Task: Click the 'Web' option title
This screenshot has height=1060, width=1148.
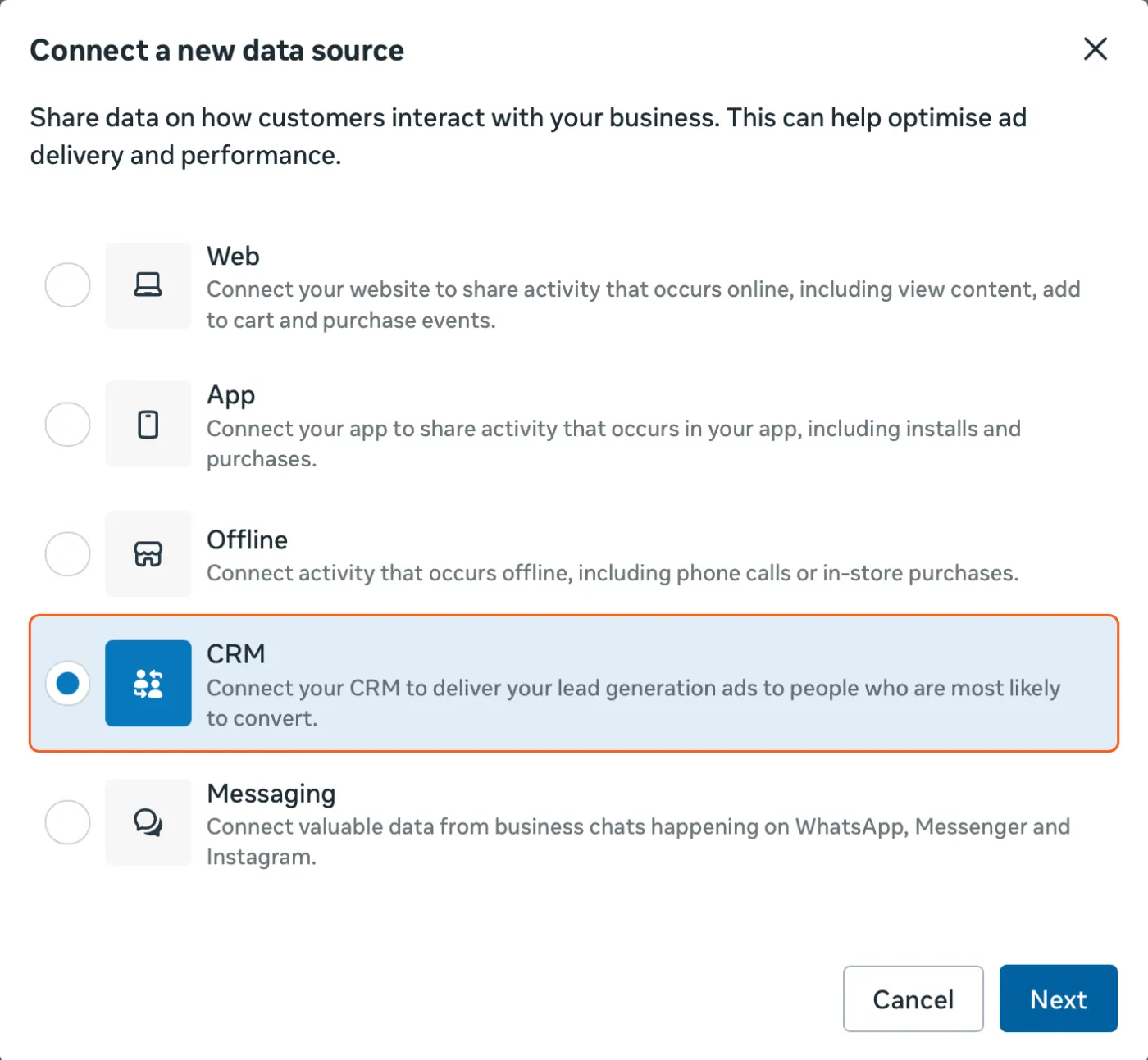Action: pyautogui.click(x=233, y=257)
